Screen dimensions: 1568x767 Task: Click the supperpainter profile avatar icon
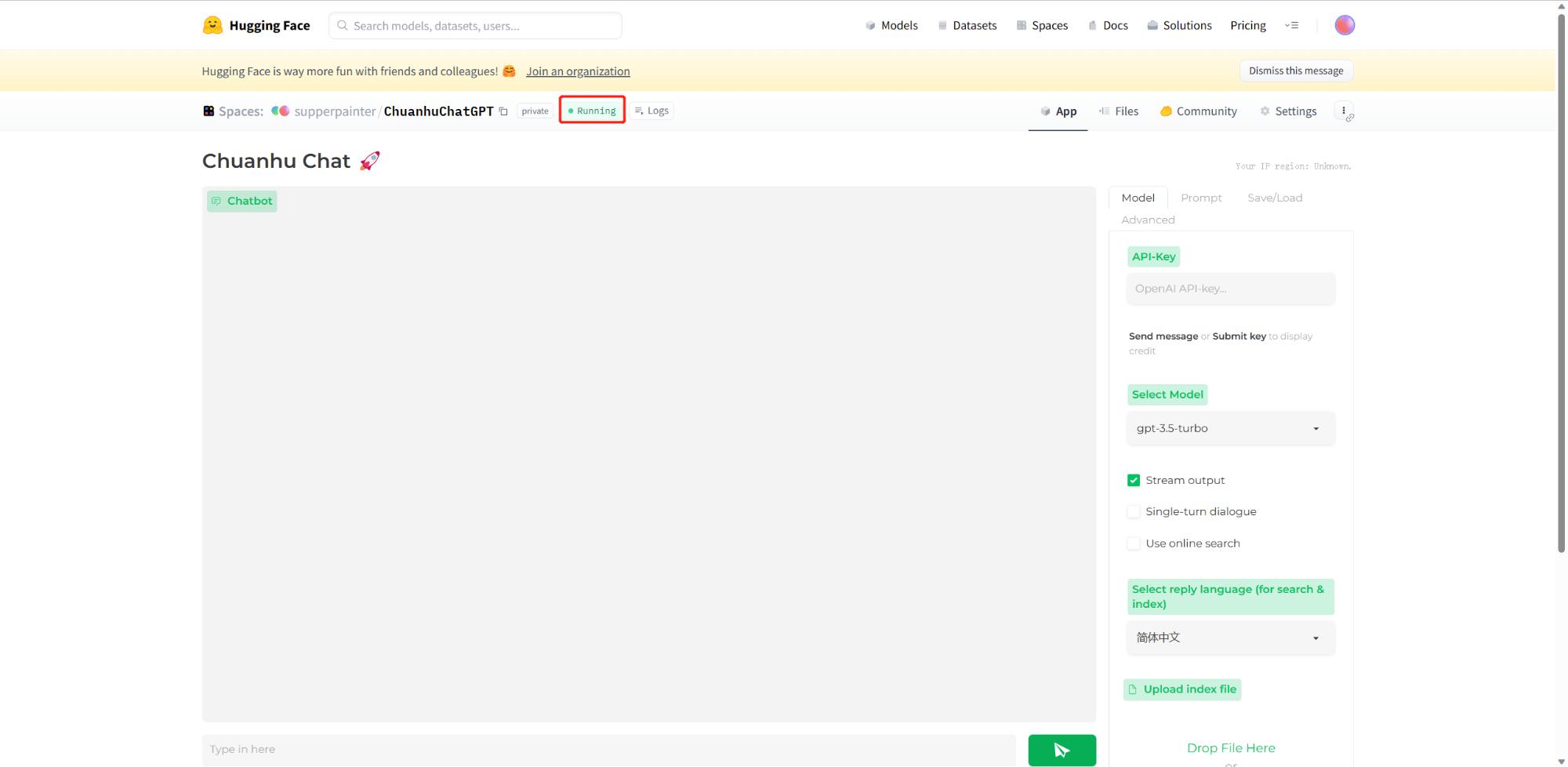point(280,111)
